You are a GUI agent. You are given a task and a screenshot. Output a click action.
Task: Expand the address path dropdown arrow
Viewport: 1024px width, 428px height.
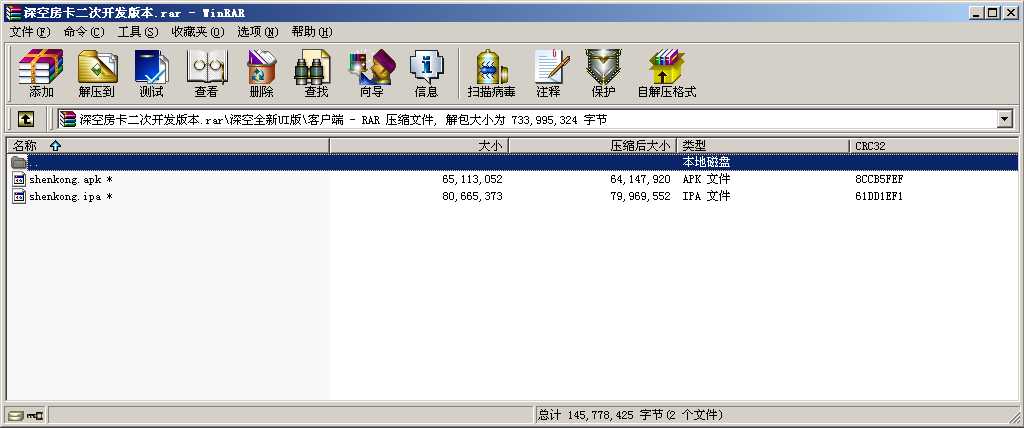coord(1004,119)
